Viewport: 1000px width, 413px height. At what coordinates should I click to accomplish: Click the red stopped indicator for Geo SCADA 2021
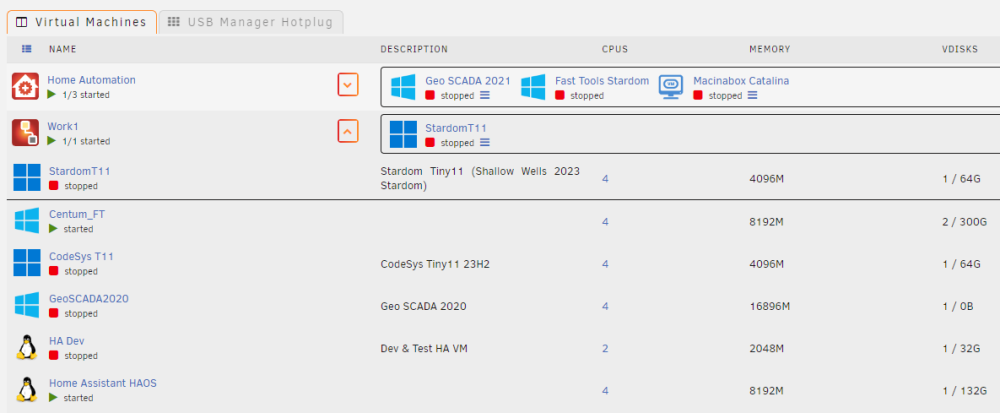tap(430, 95)
